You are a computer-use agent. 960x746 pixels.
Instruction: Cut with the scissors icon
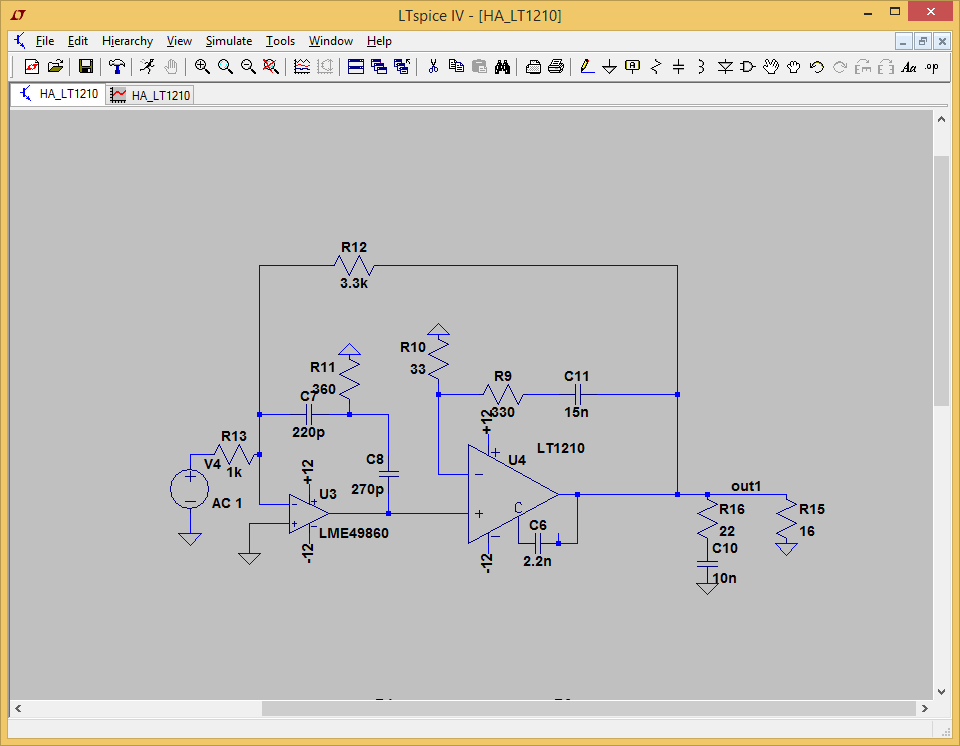tap(433, 66)
